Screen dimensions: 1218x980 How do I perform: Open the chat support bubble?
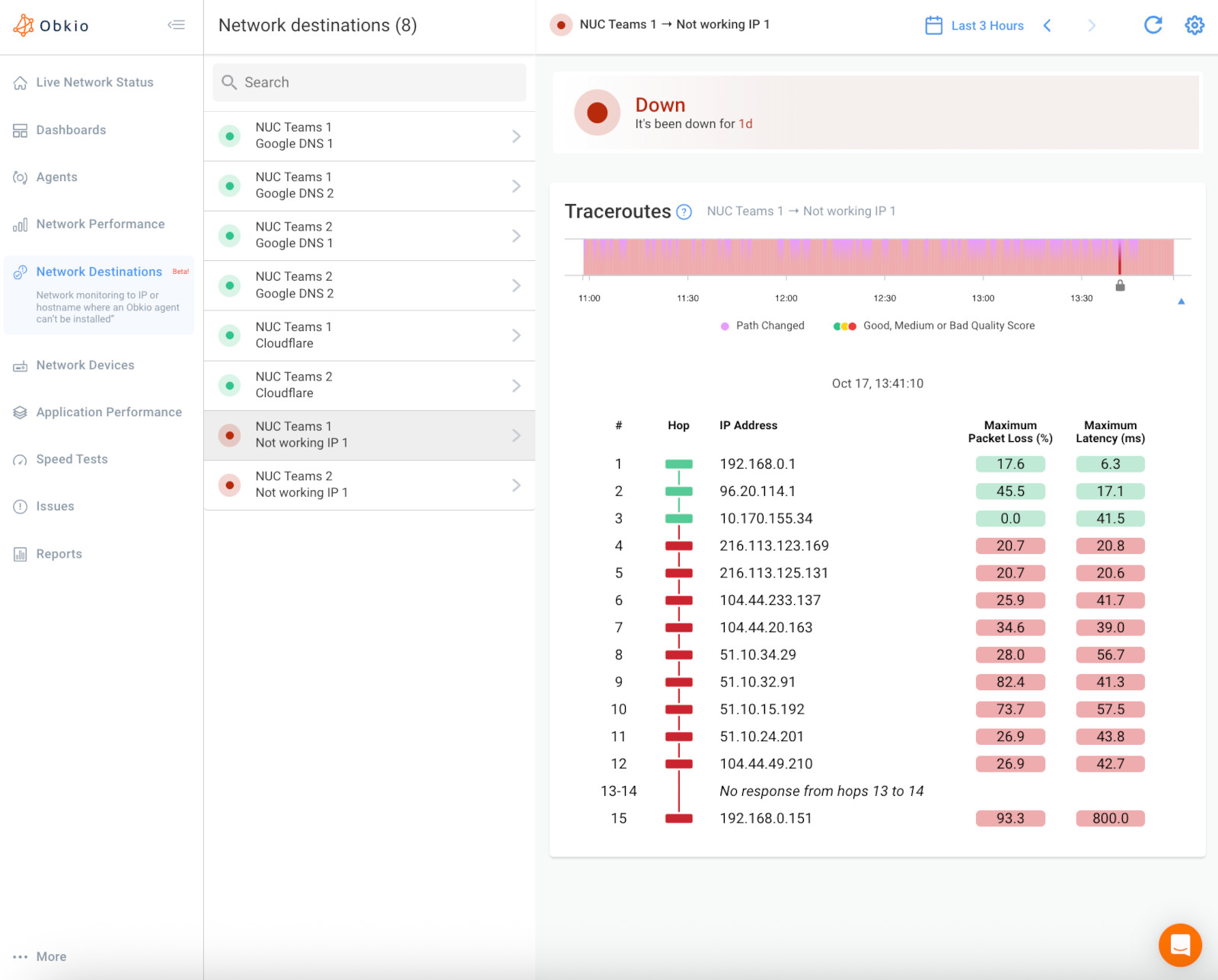coord(1180,945)
